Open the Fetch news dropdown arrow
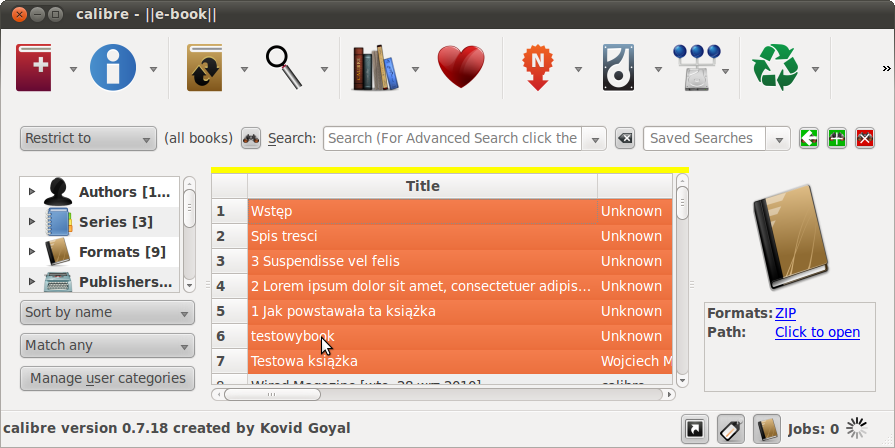Viewport: 895px width, 448px height. tap(578, 69)
